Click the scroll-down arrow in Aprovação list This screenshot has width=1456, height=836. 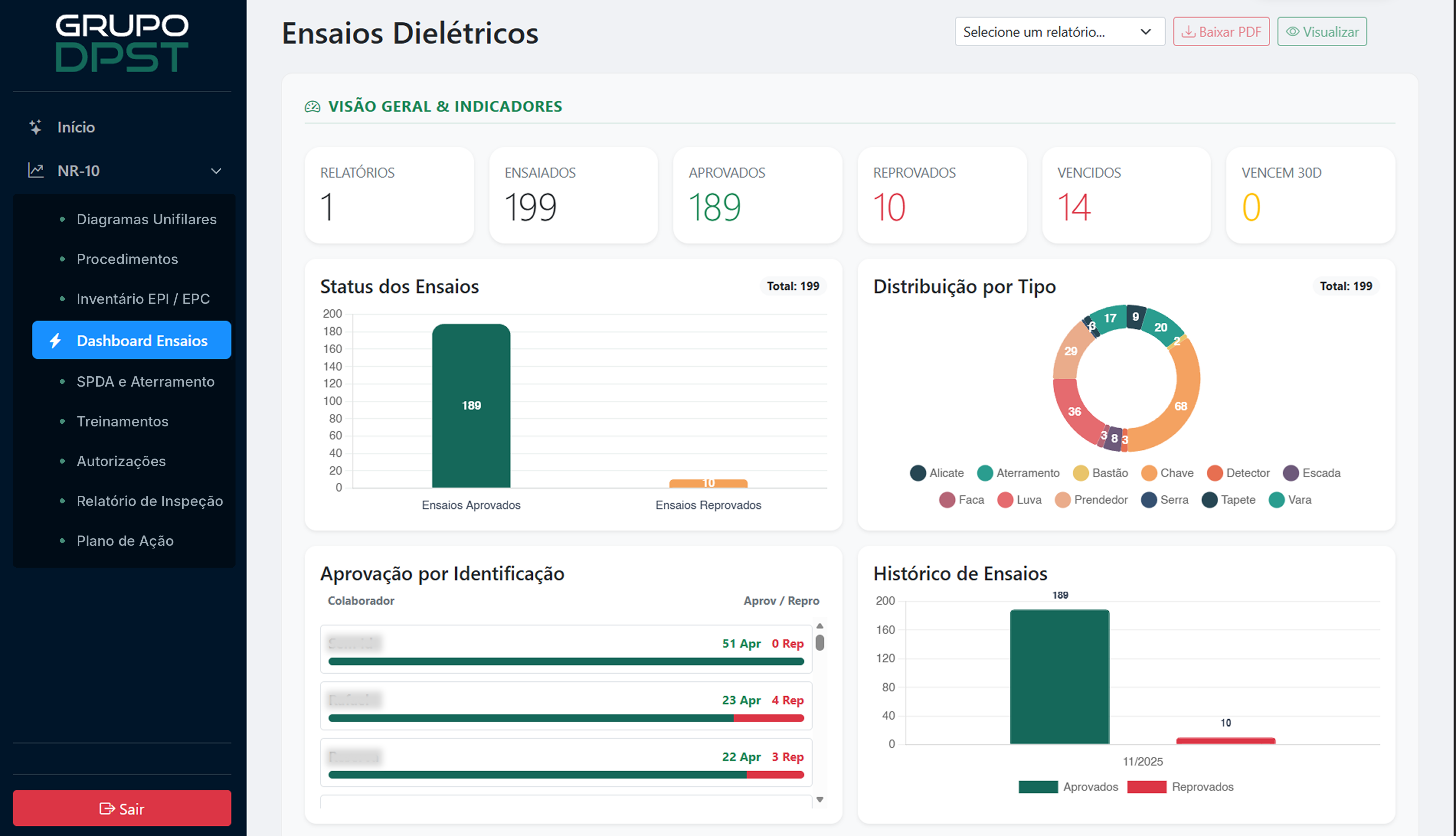pyautogui.click(x=820, y=799)
